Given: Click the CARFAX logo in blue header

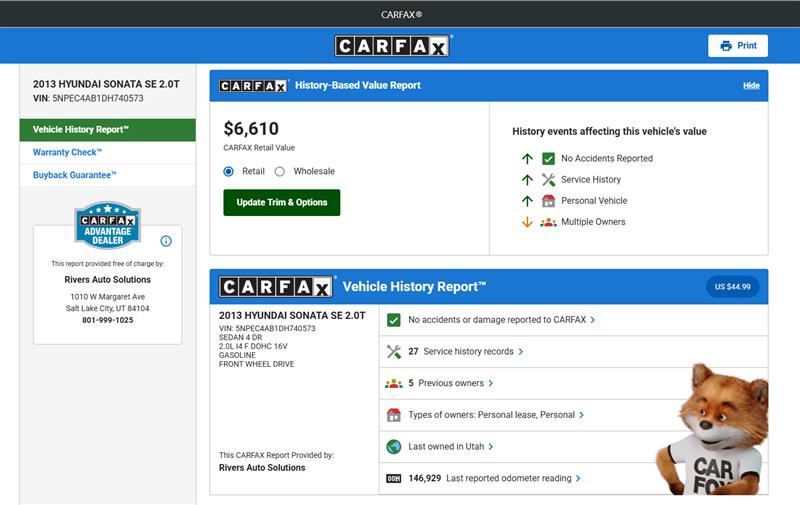Looking at the screenshot, I should (x=392, y=46).
